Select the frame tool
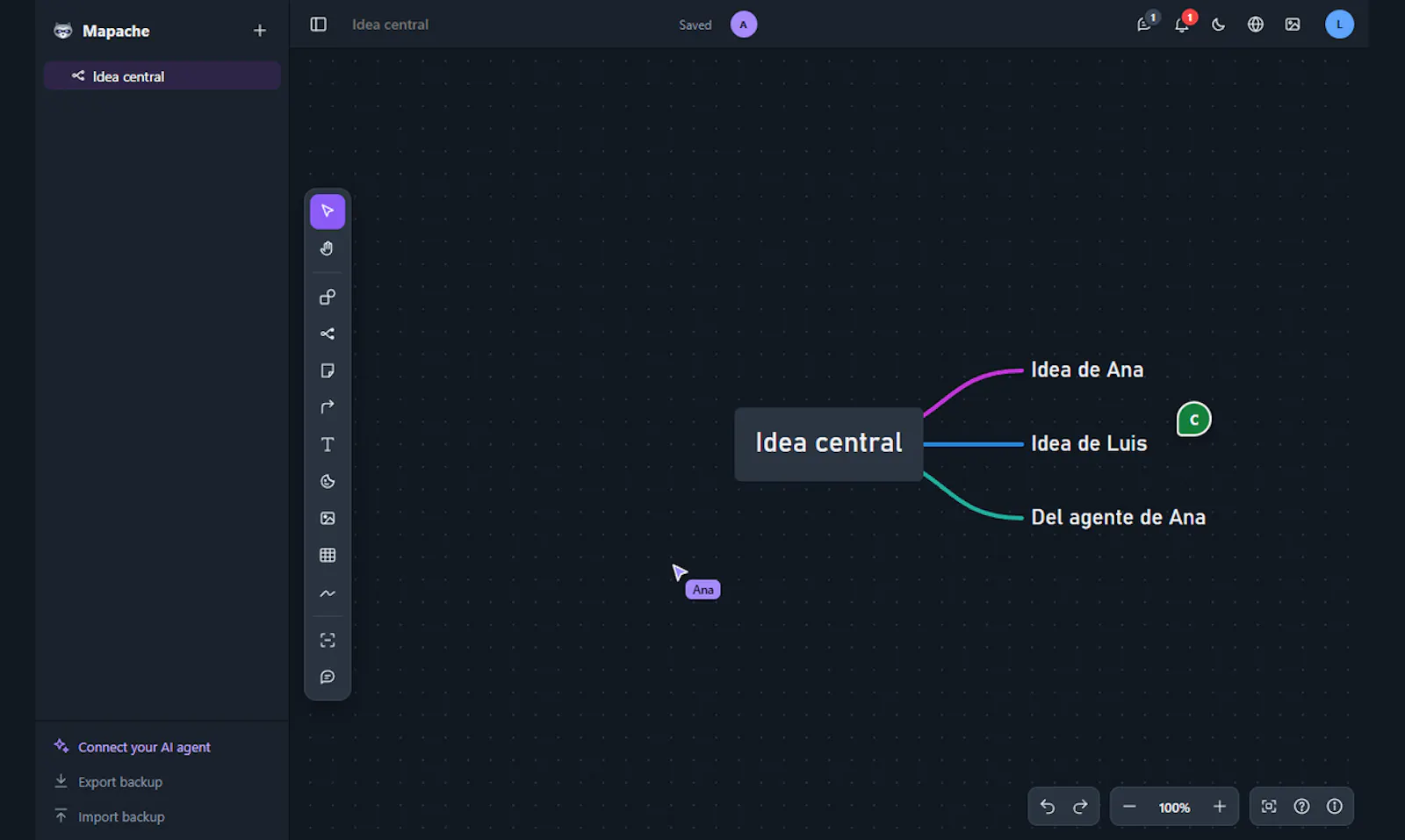 pyautogui.click(x=327, y=641)
